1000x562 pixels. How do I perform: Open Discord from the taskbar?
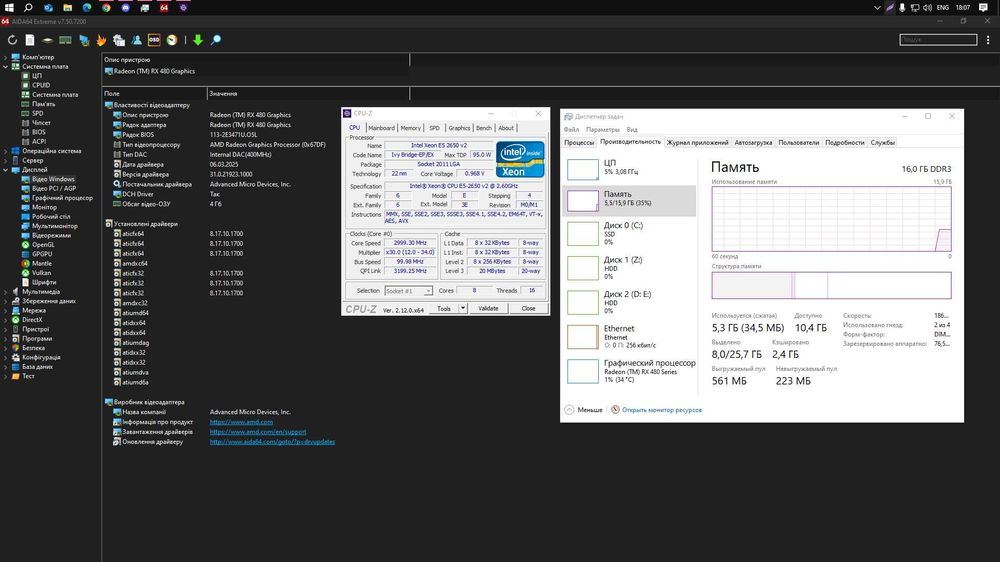(126, 8)
